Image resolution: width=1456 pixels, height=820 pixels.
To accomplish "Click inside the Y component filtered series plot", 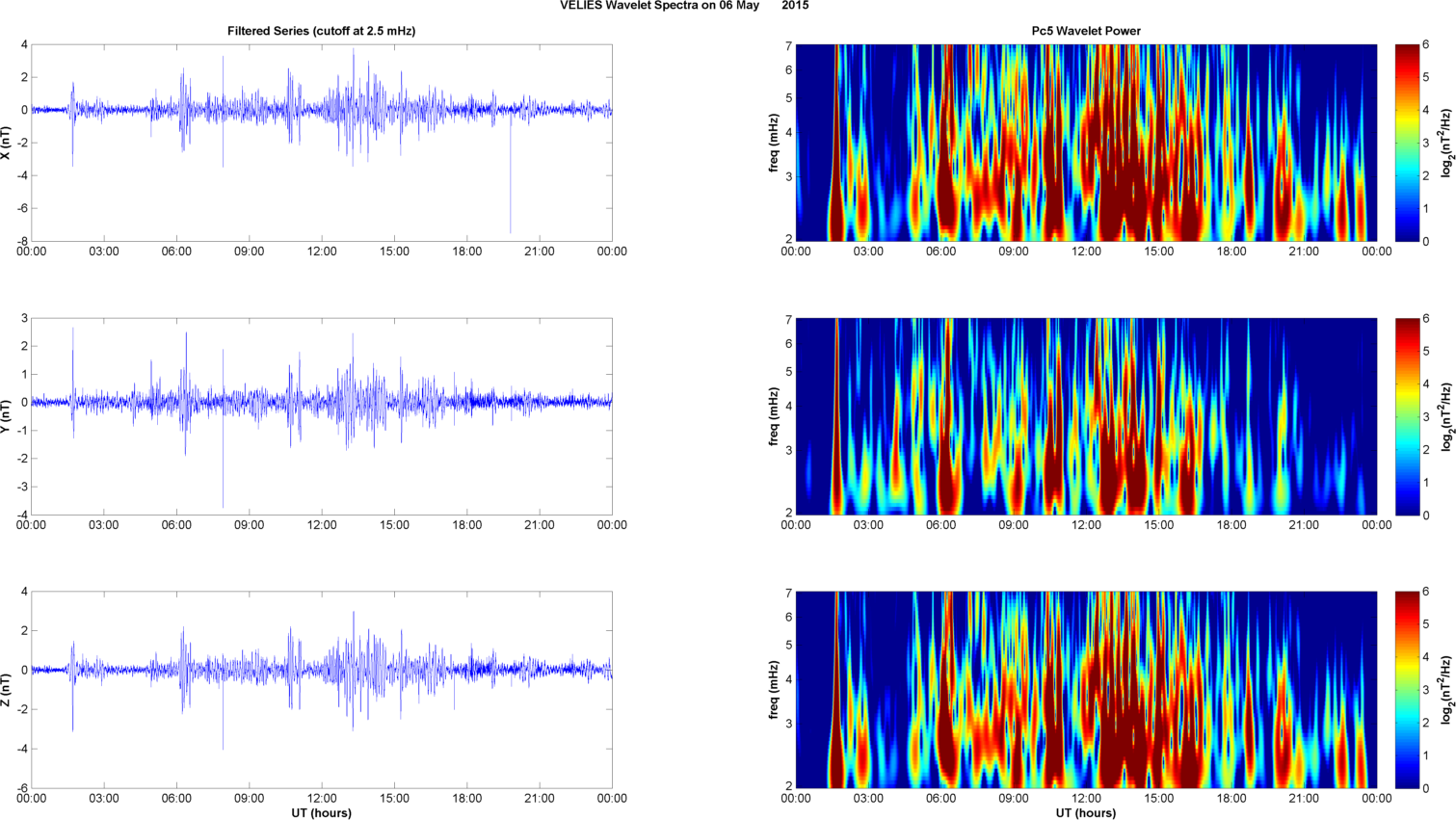I will tap(322, 416).
